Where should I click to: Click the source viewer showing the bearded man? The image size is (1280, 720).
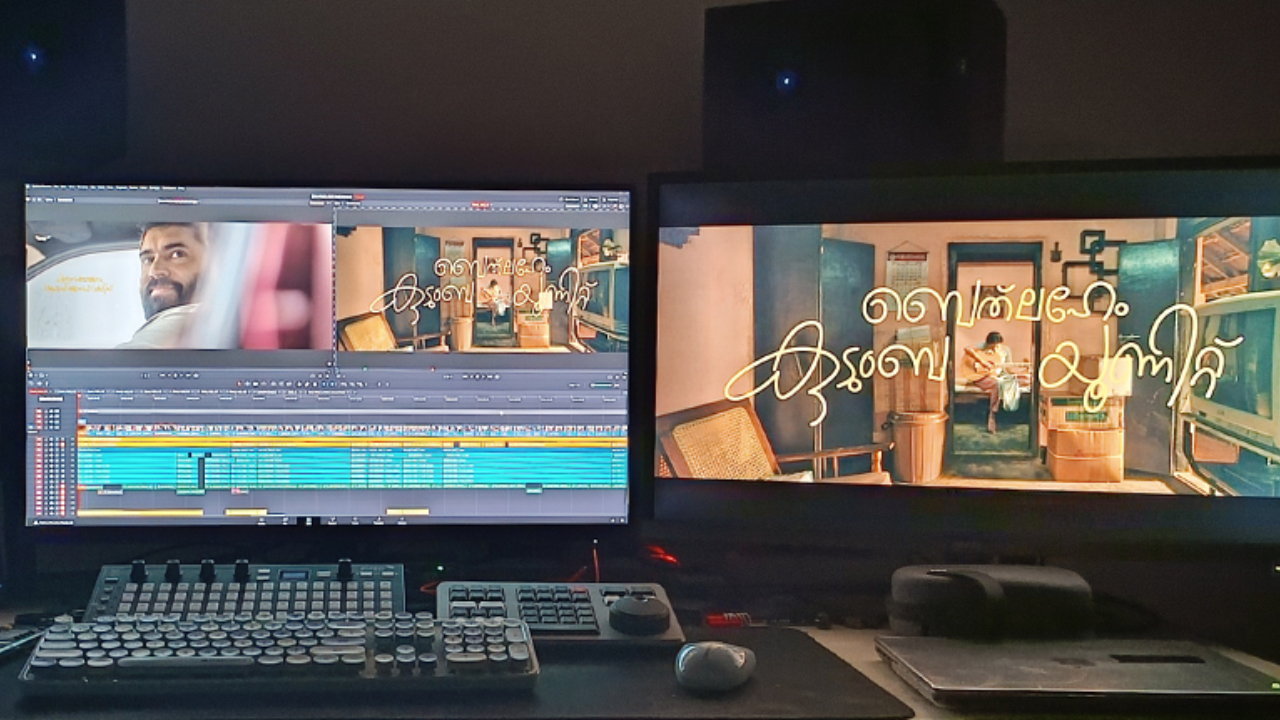click(x=179, y=284)
